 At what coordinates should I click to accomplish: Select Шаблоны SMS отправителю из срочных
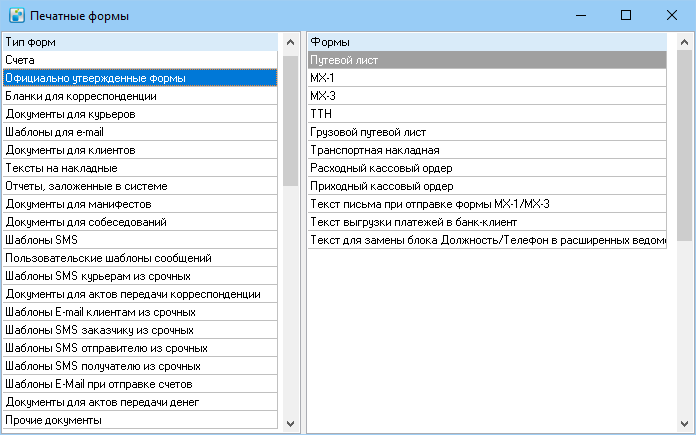coord(140,348)
